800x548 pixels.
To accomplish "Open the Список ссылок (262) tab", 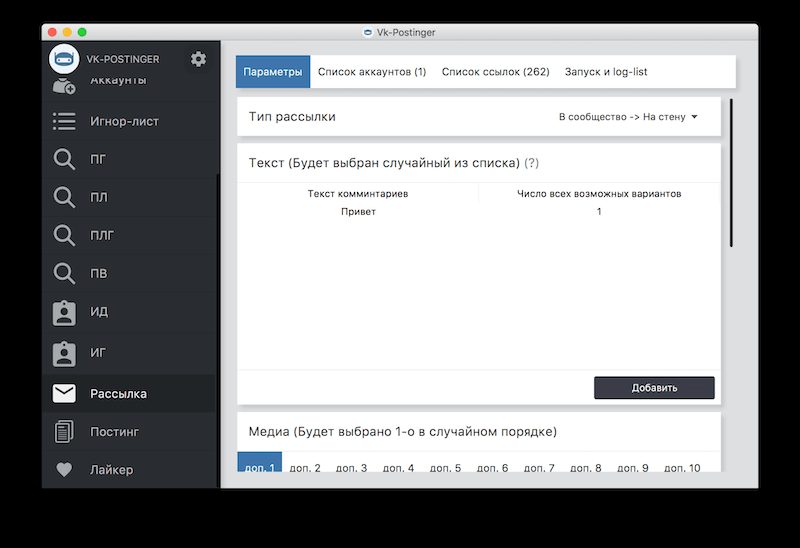I will point(495,72).
